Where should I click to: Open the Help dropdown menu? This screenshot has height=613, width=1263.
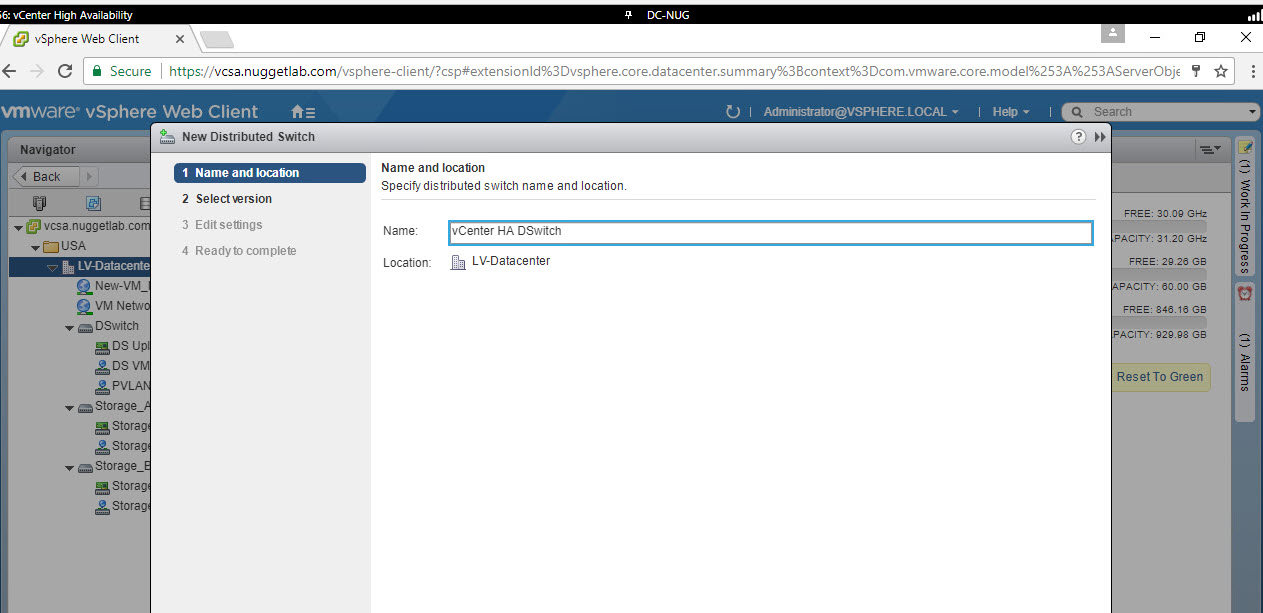tap(1010, 112)
